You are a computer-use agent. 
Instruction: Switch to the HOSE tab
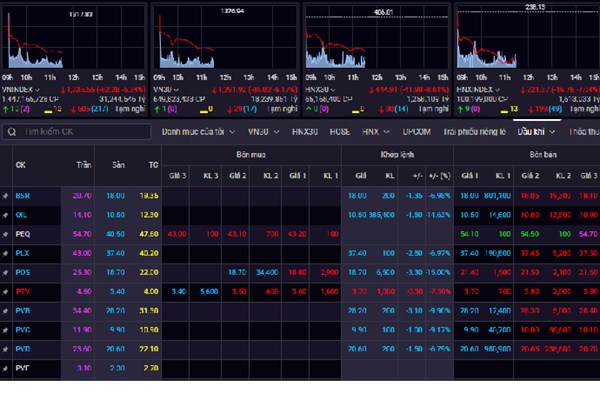point(339,132)
